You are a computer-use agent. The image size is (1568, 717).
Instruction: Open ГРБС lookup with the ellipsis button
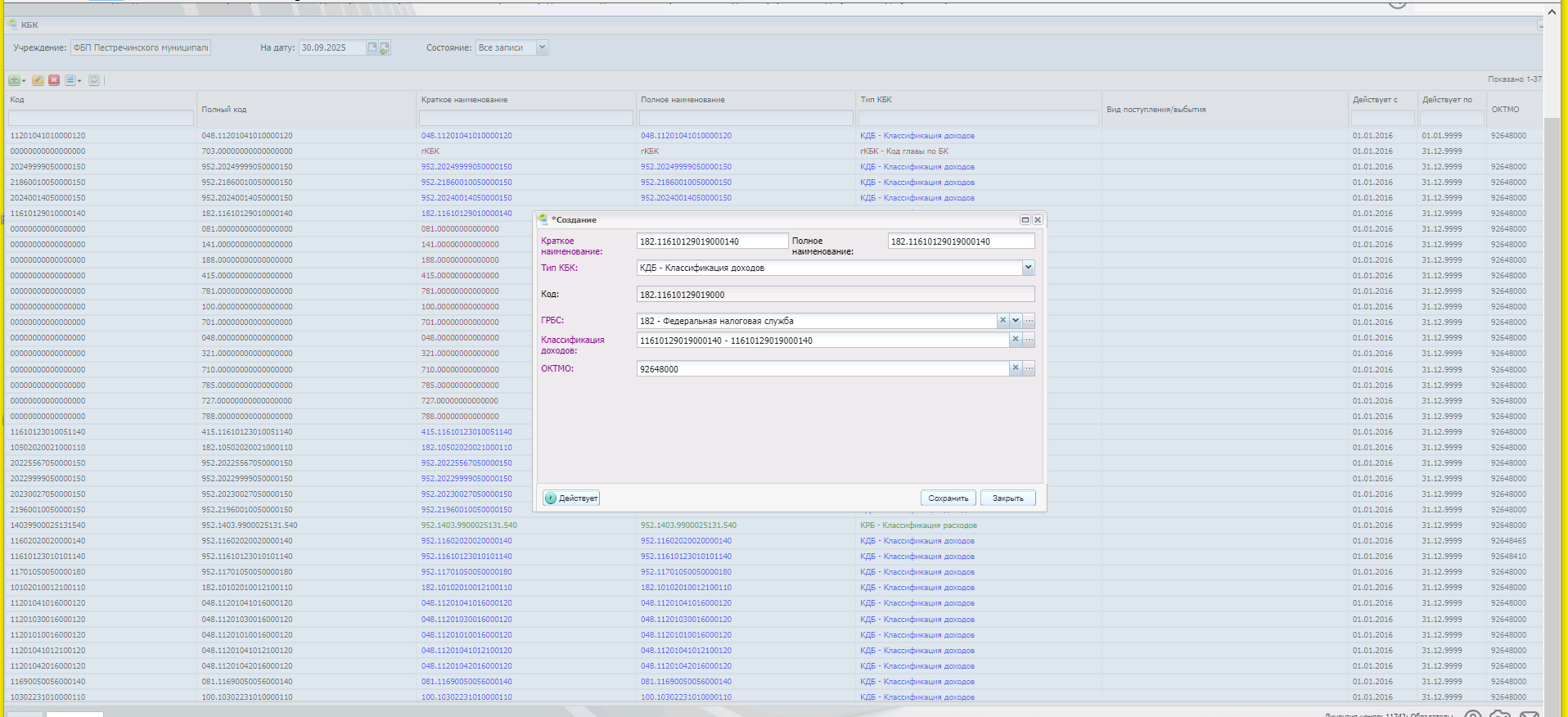pyautogui.click(x=1029, y=321)
